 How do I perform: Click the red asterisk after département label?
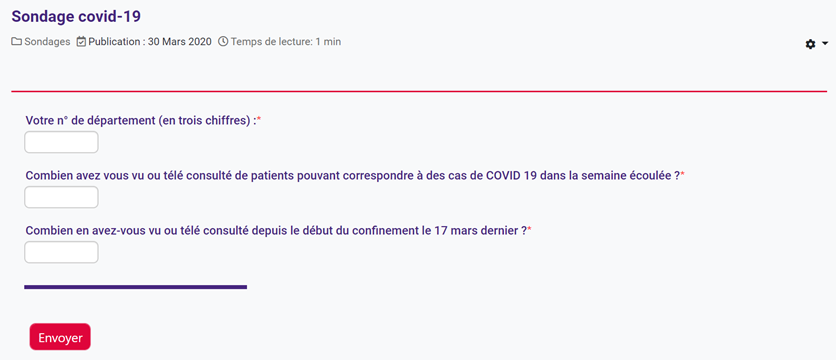[259, 119]
